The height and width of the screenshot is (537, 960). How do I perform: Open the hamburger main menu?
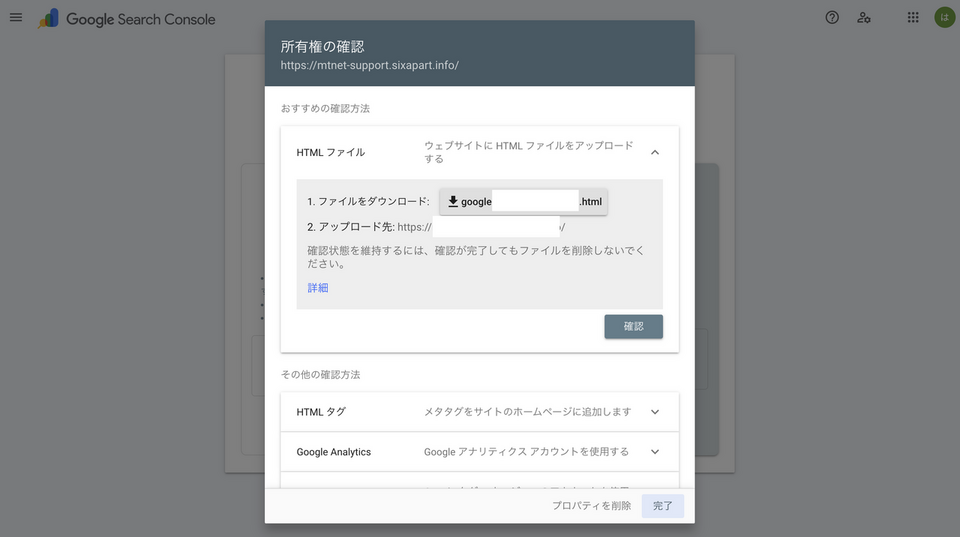(16, 18)
